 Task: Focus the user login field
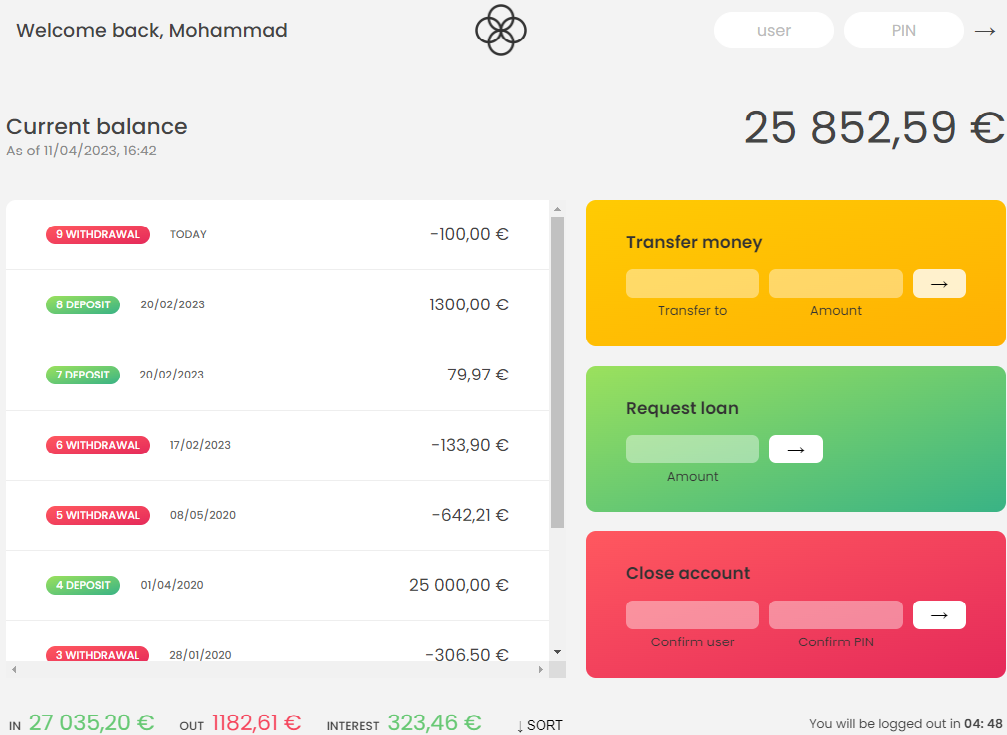(773, 31)
